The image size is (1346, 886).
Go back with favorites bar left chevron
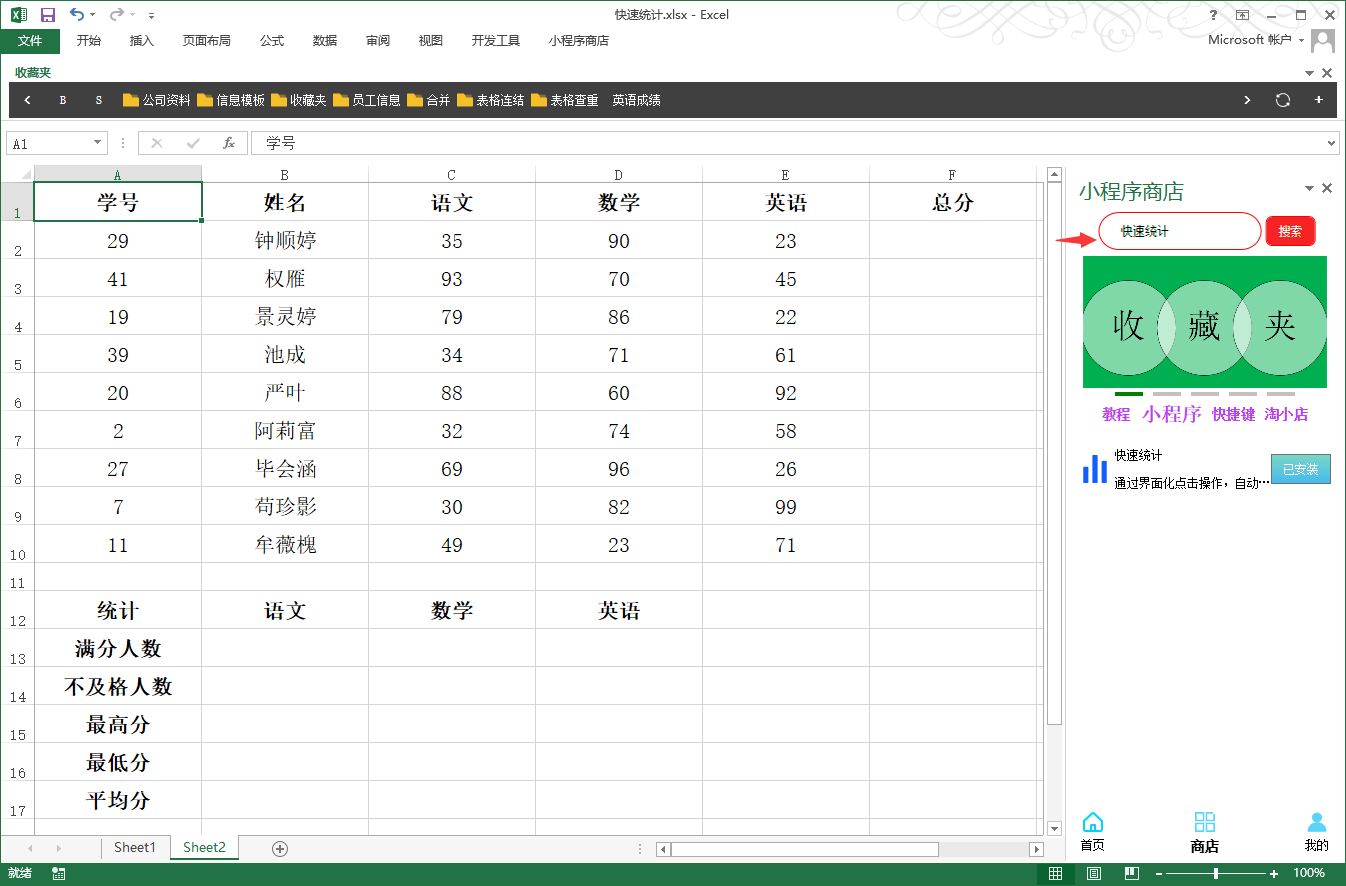point(27,100)
